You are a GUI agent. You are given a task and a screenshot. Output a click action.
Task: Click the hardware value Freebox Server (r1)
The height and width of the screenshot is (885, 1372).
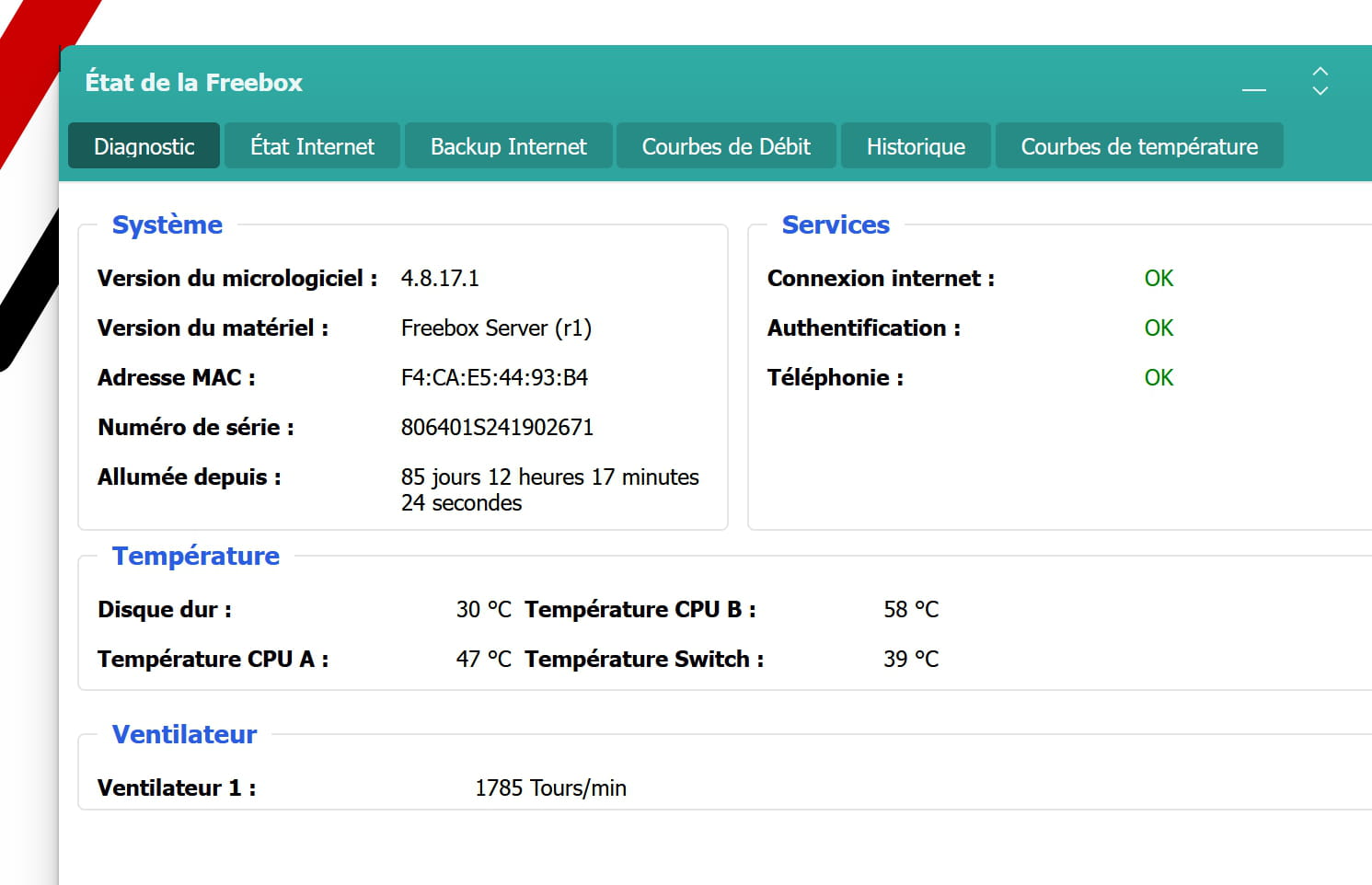coord(496,328)
